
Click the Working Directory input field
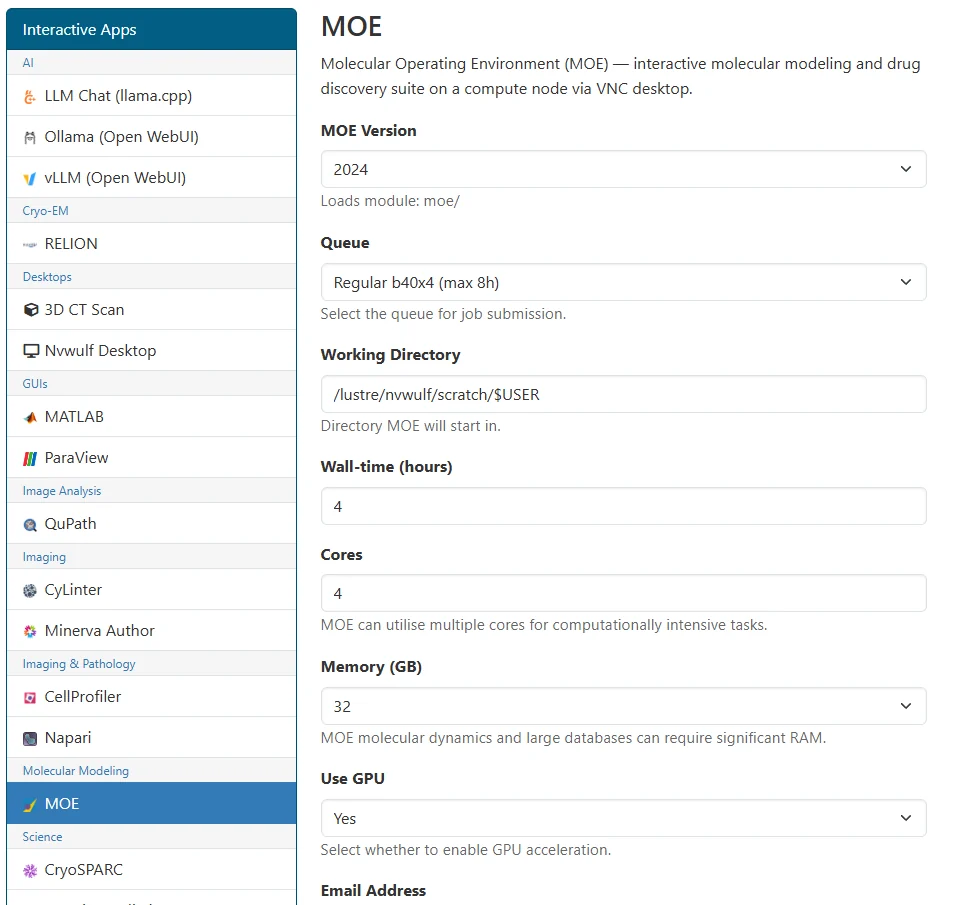[623, 394]
